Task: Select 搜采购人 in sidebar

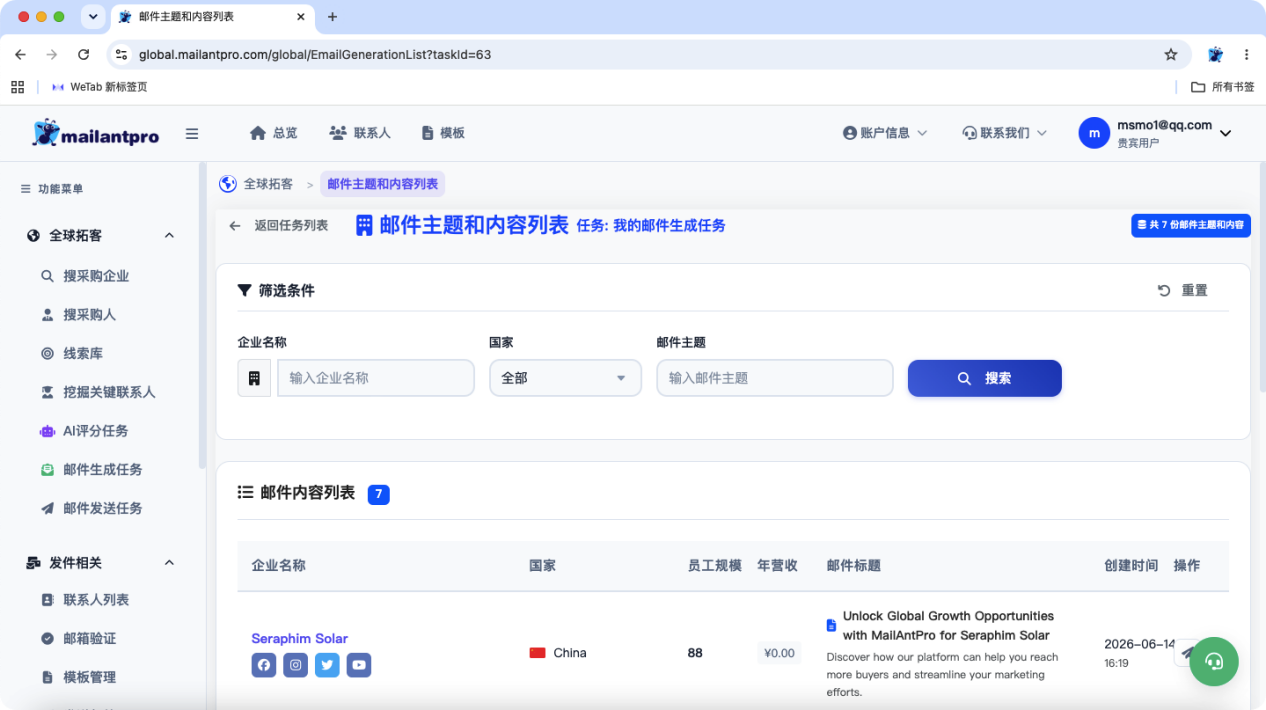Action: [89, 315]
